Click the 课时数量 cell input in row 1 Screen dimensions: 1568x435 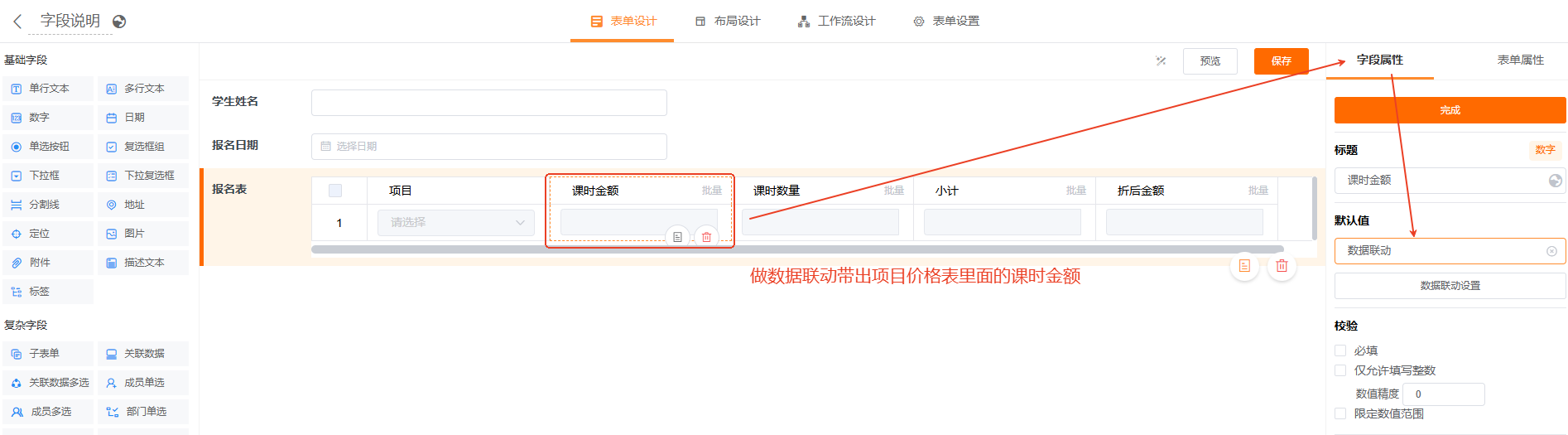point(820,222)
